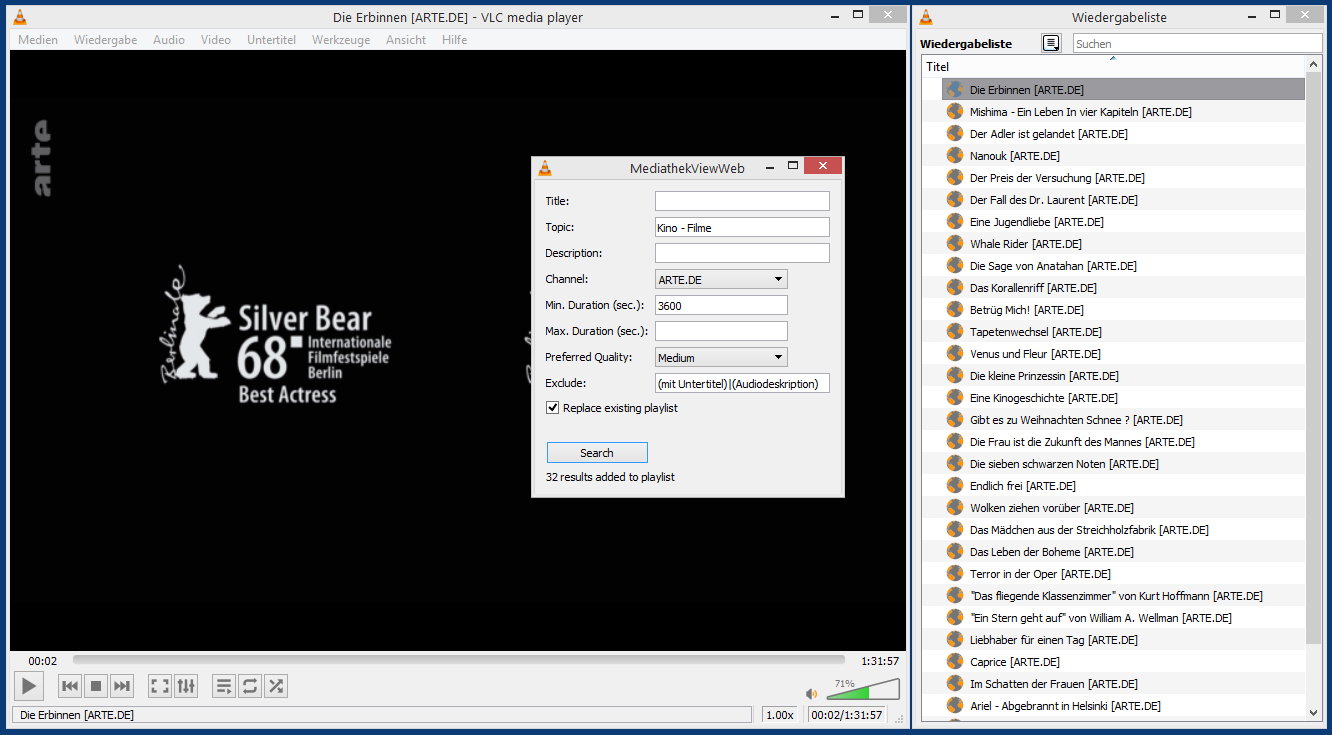
Task: Click icon beside Die kleine Prinzessin
Action: coord(955,375)
